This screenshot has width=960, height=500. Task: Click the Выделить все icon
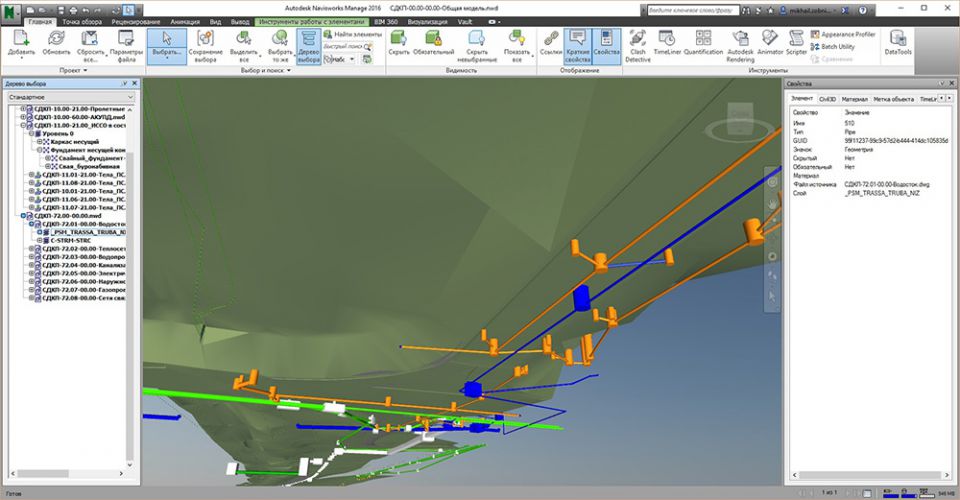(x=244, y=39)
